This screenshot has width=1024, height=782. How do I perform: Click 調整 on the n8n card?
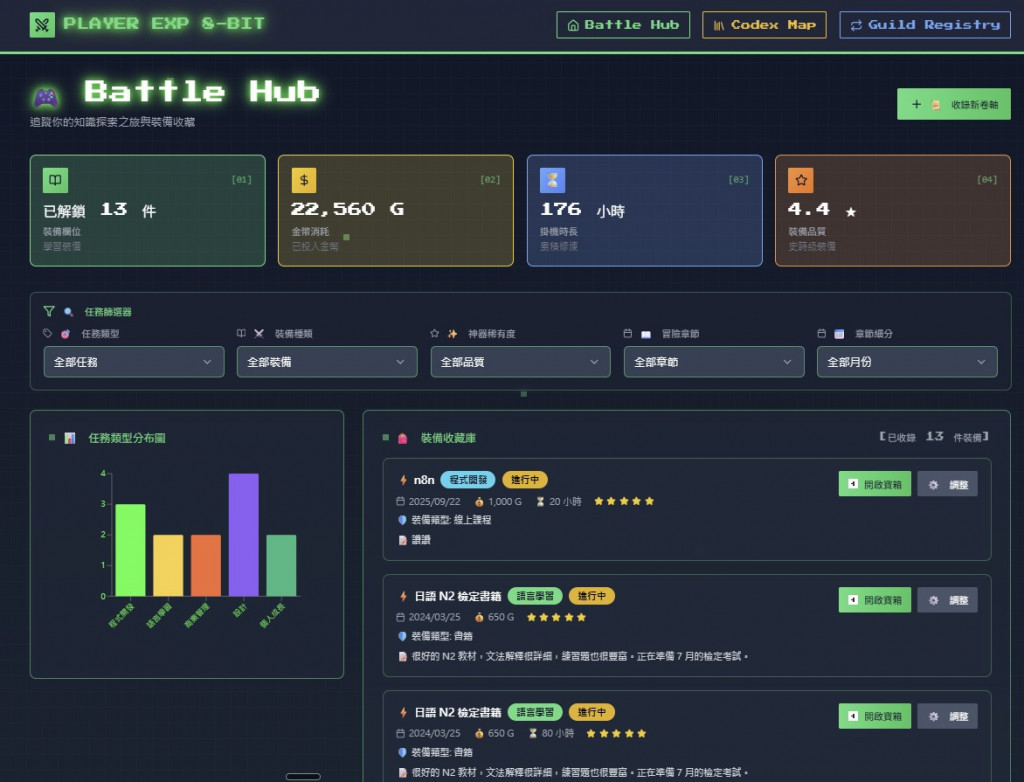coord(948,484)
